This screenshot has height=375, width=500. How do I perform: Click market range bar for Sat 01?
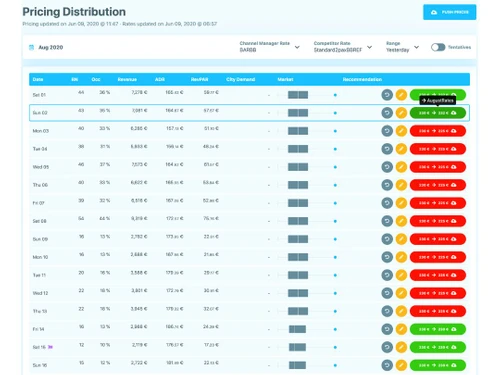coord(298,95)
